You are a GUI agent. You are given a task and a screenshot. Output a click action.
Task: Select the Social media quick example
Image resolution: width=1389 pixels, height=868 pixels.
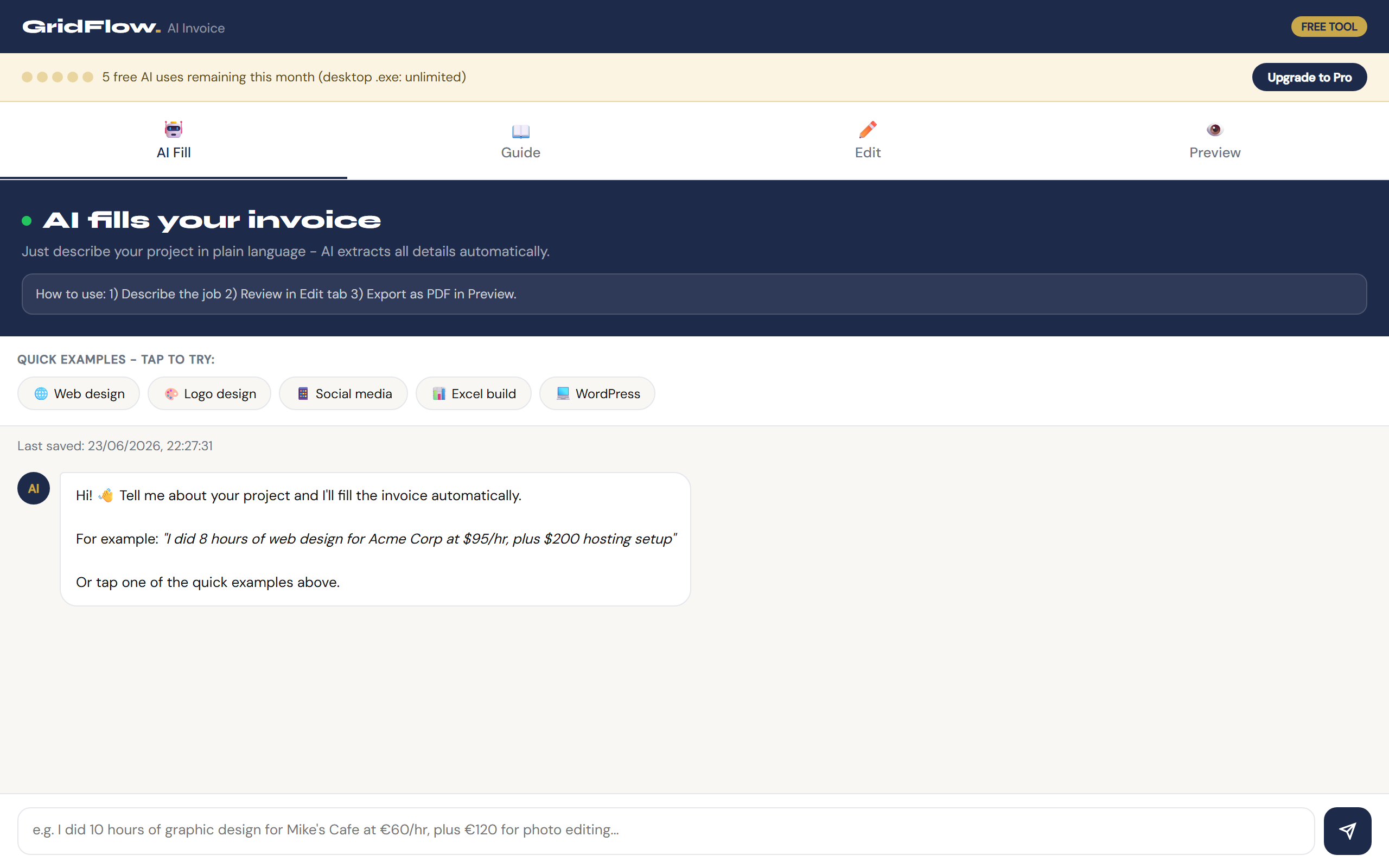point(343,393)
